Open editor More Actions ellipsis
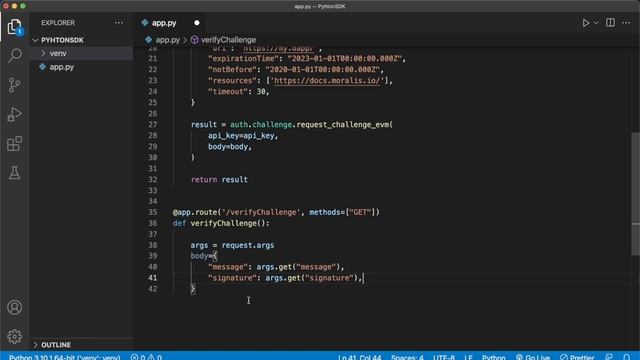The image size is (640, 360). [x=626, y=23]
